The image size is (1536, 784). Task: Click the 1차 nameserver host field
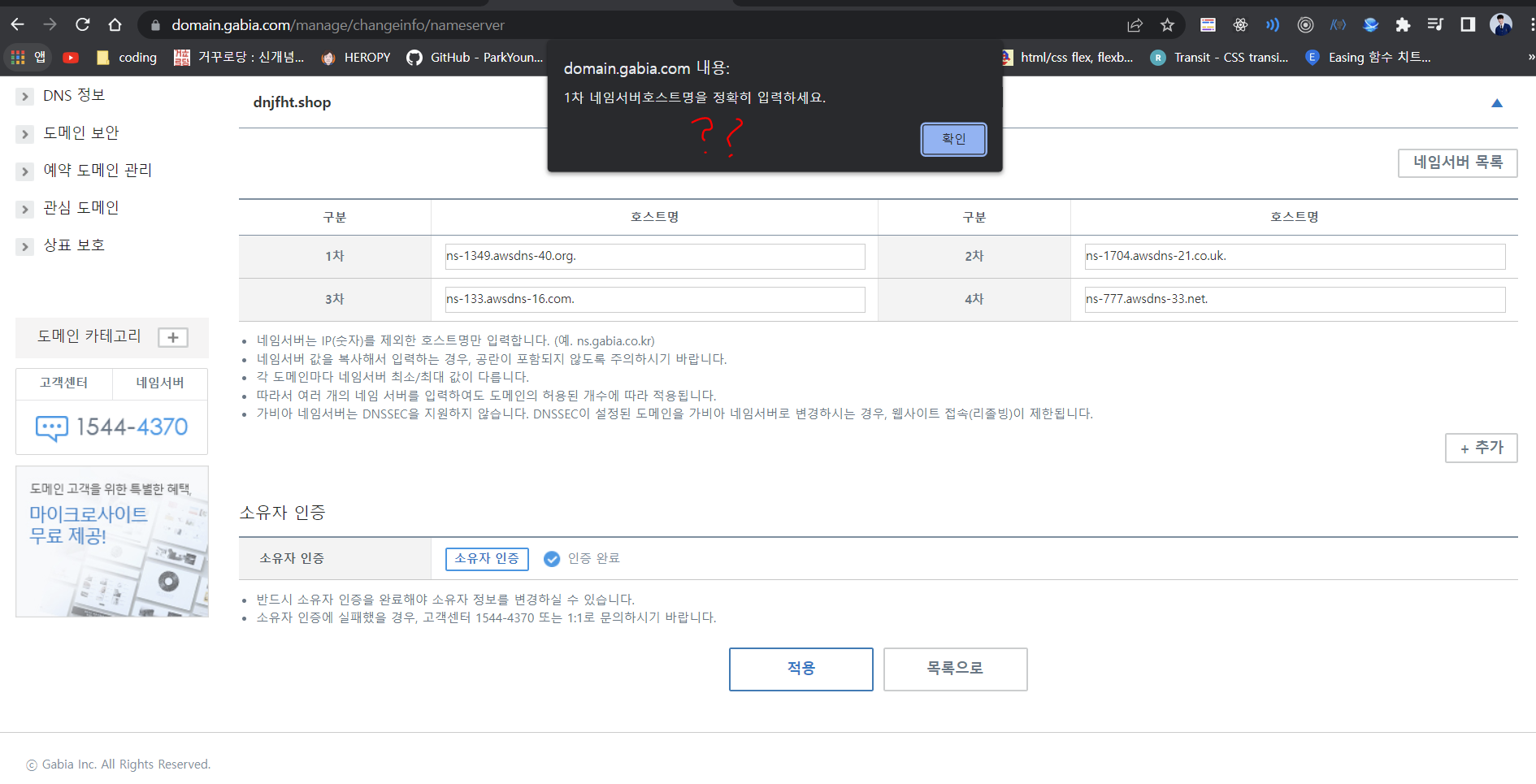pyautogui.click(x=655, y=256)
